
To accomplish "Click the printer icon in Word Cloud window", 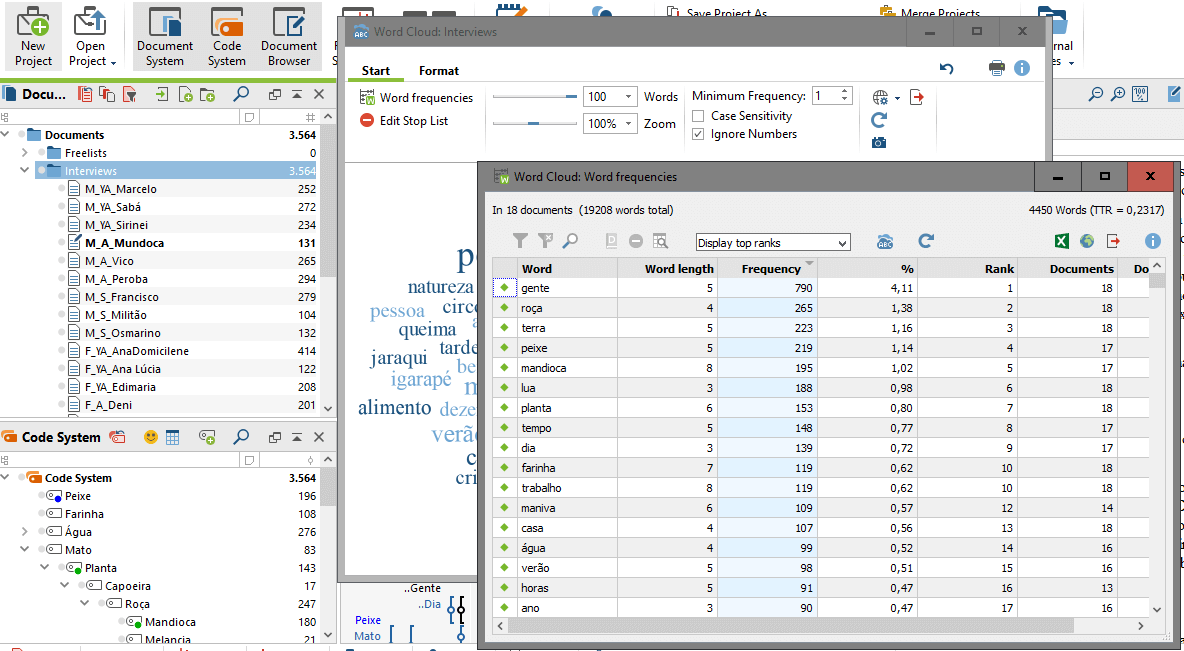I will [x=997, y=68].
